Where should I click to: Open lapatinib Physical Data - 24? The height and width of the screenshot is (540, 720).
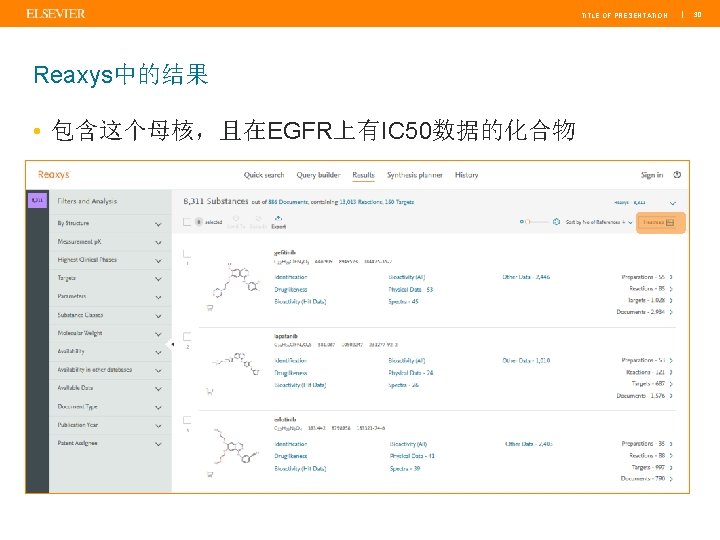pyautogui.click(x=411, y=373)
